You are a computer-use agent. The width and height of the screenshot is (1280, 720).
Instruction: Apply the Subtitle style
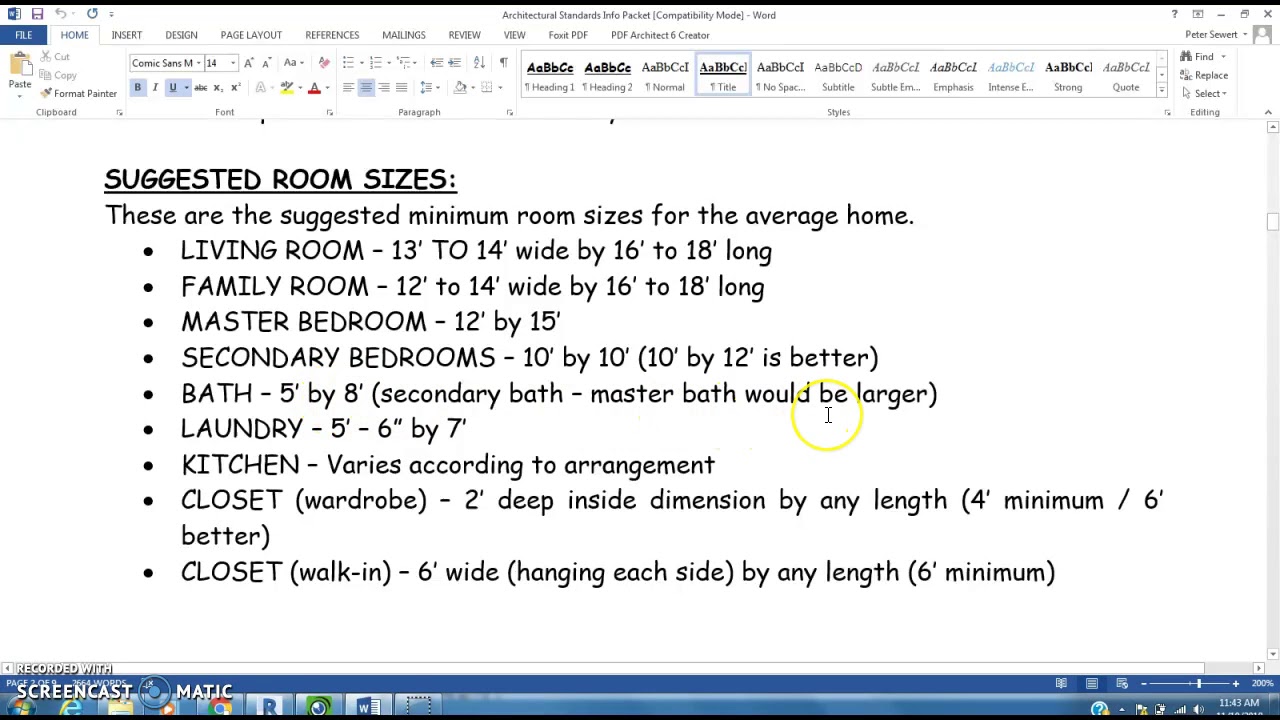coord(838,76)
